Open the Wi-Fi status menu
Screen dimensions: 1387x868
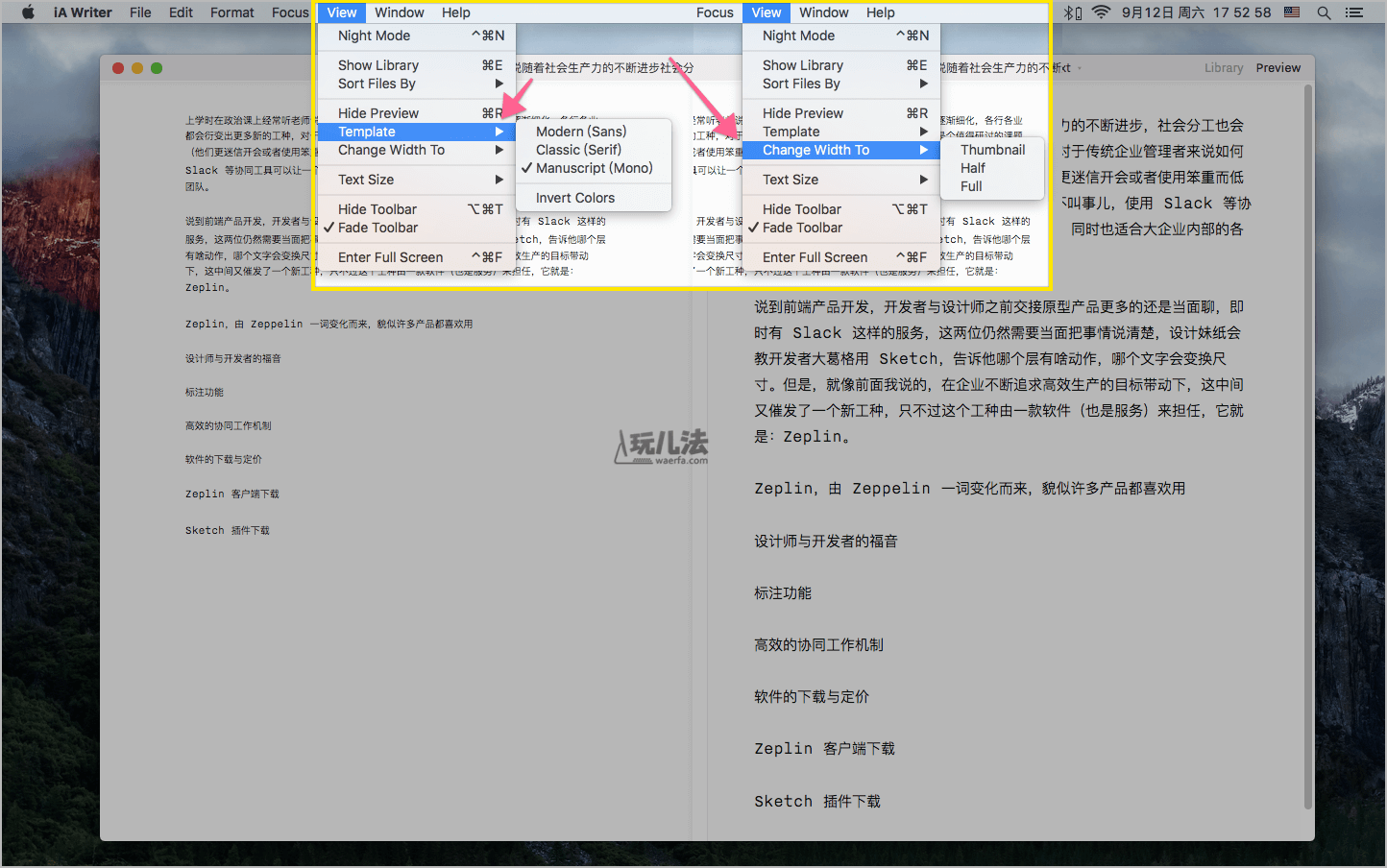(x=1102, y=12)
